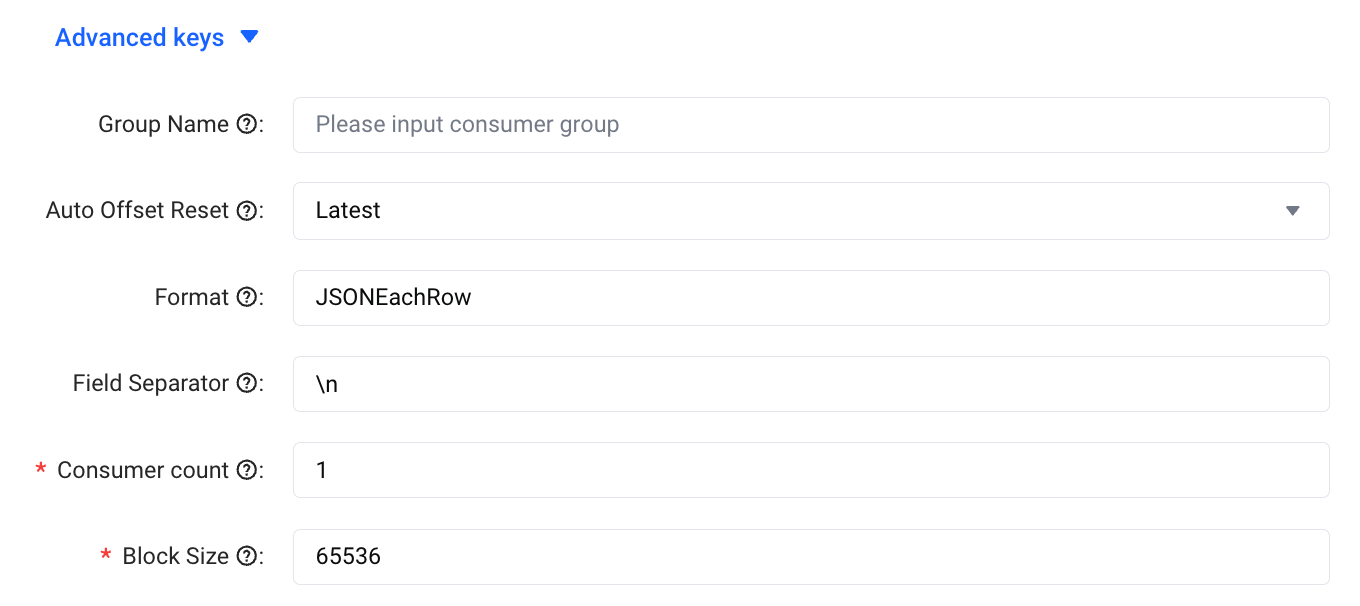Open the Block Size help icon
Viewport: 1360px width, 606px height.
(246, 557)
